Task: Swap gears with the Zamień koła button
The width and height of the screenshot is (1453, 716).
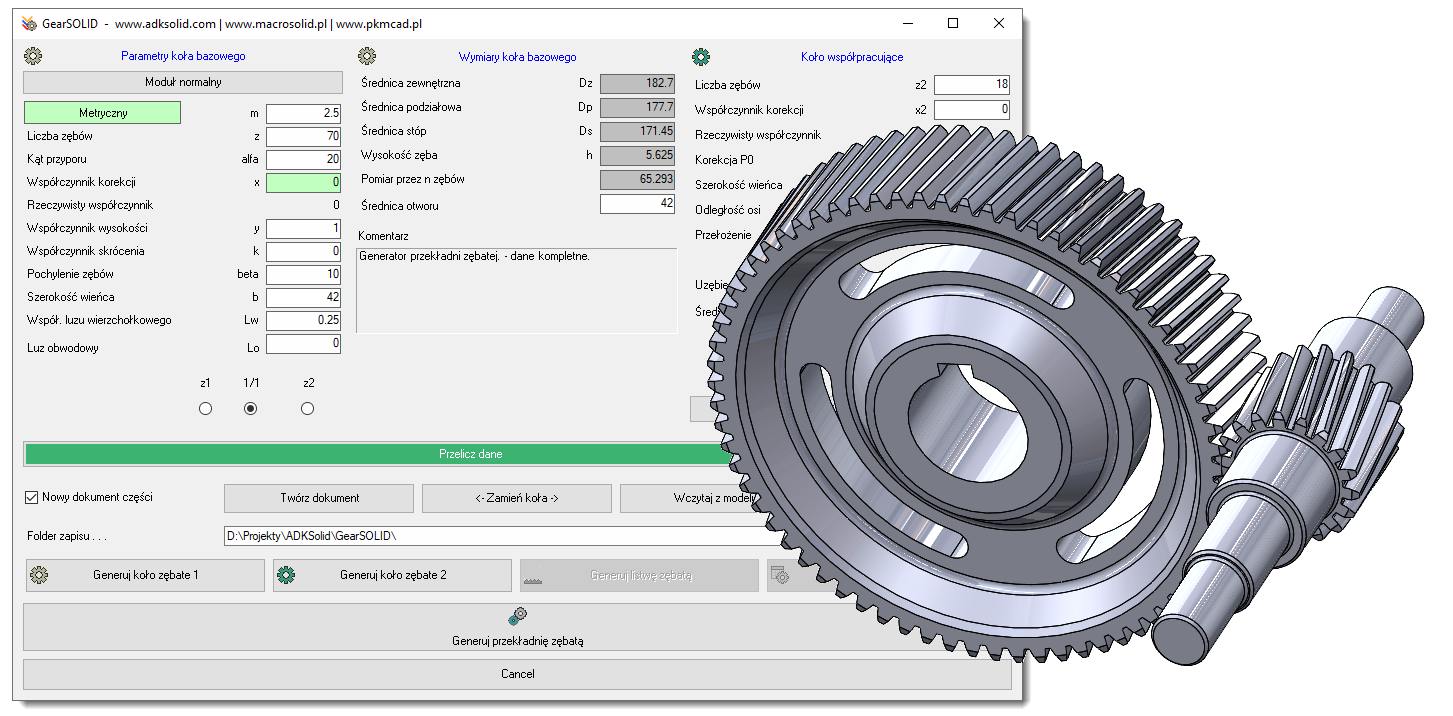Action: [x=516, y=498]
